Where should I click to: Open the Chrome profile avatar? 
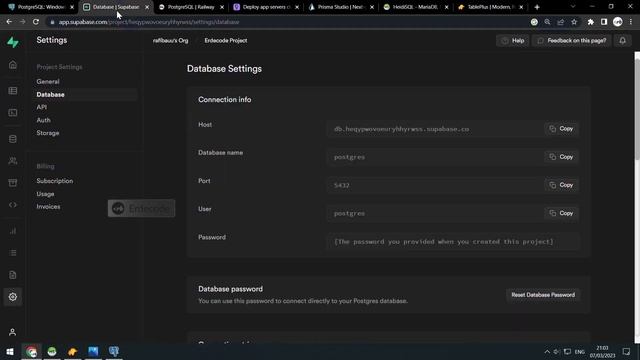618,22
